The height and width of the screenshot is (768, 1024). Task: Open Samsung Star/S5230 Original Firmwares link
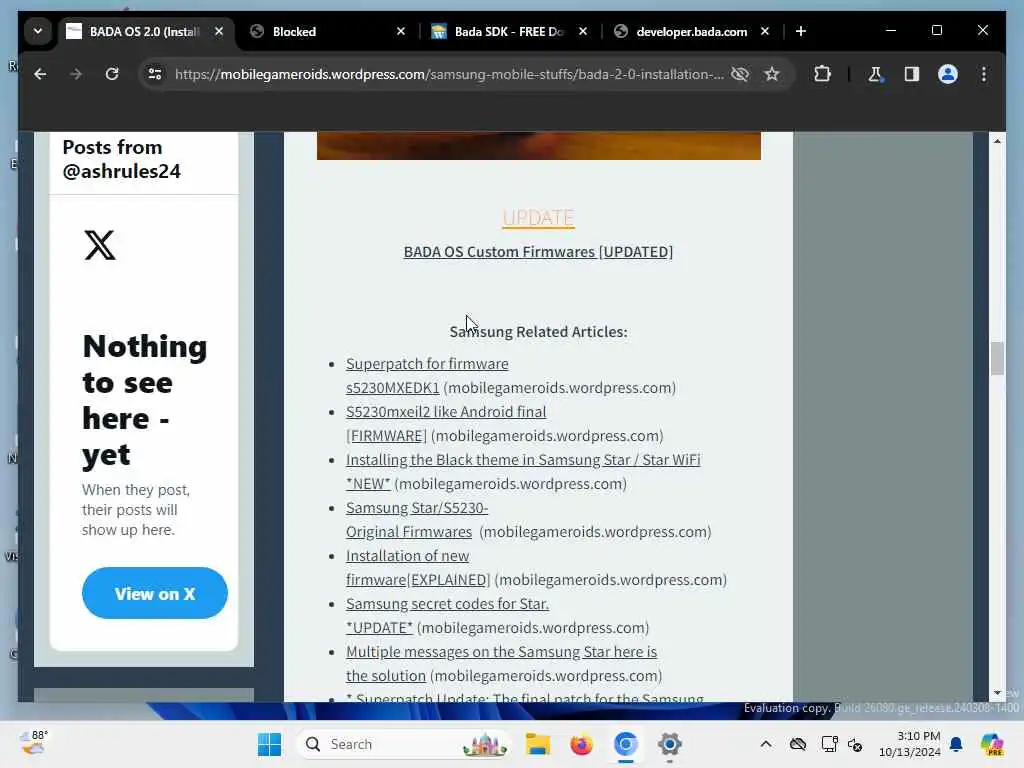click(417, 519)
